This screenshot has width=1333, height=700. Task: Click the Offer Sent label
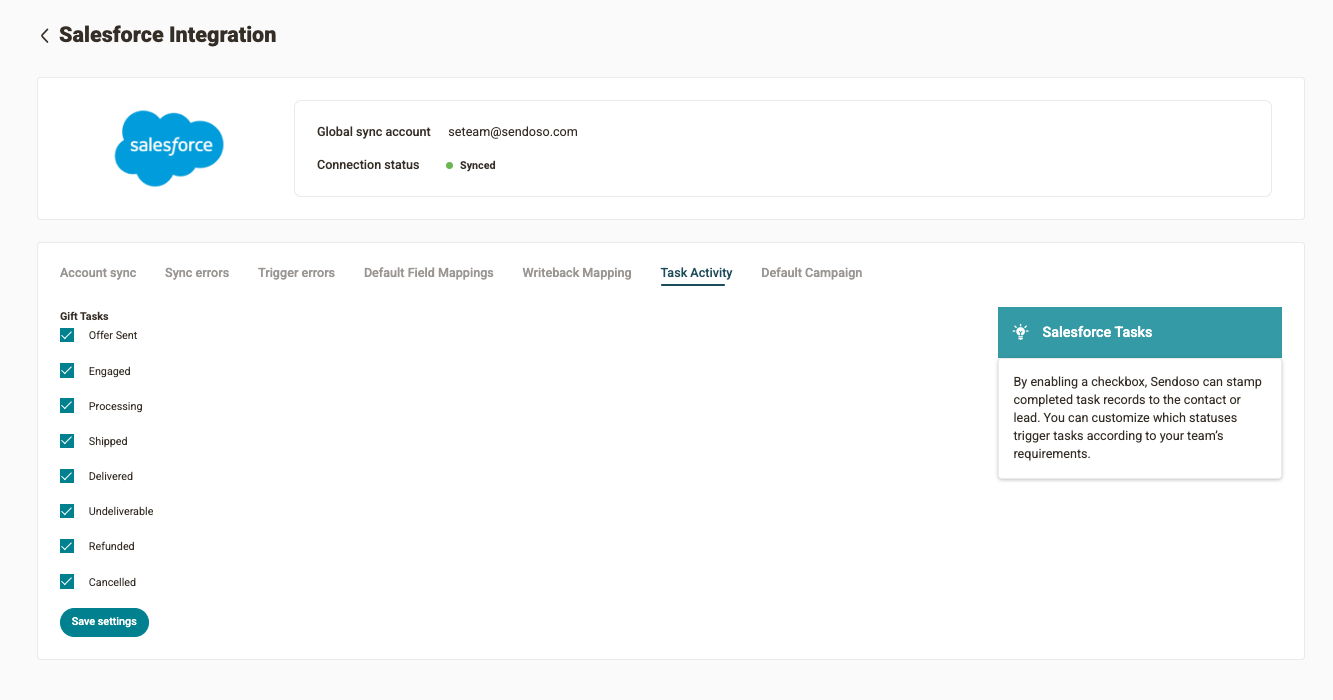pos(113,335)
